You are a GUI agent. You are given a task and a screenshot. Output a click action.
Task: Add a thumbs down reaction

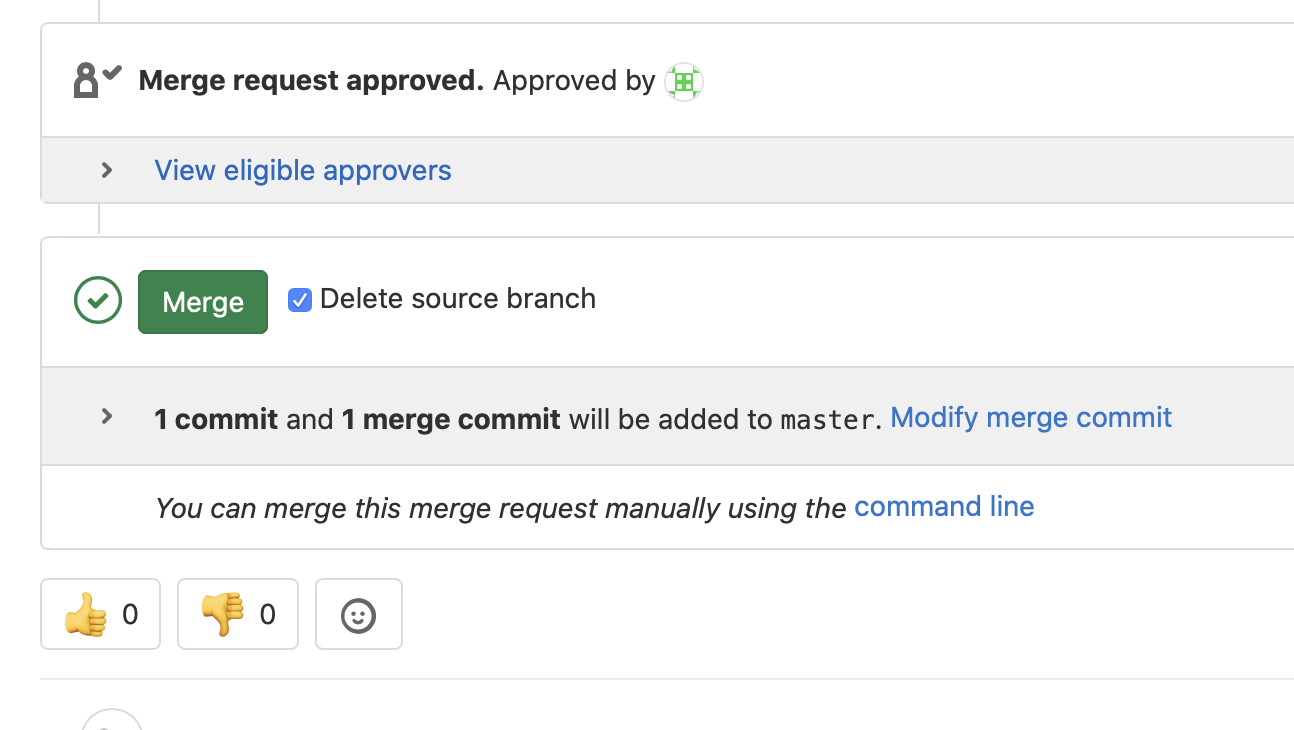point(238,614)
